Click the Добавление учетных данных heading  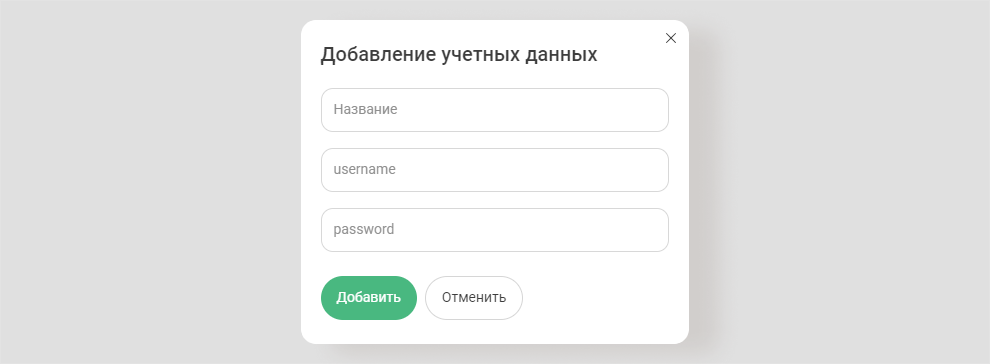click(458, 55)
